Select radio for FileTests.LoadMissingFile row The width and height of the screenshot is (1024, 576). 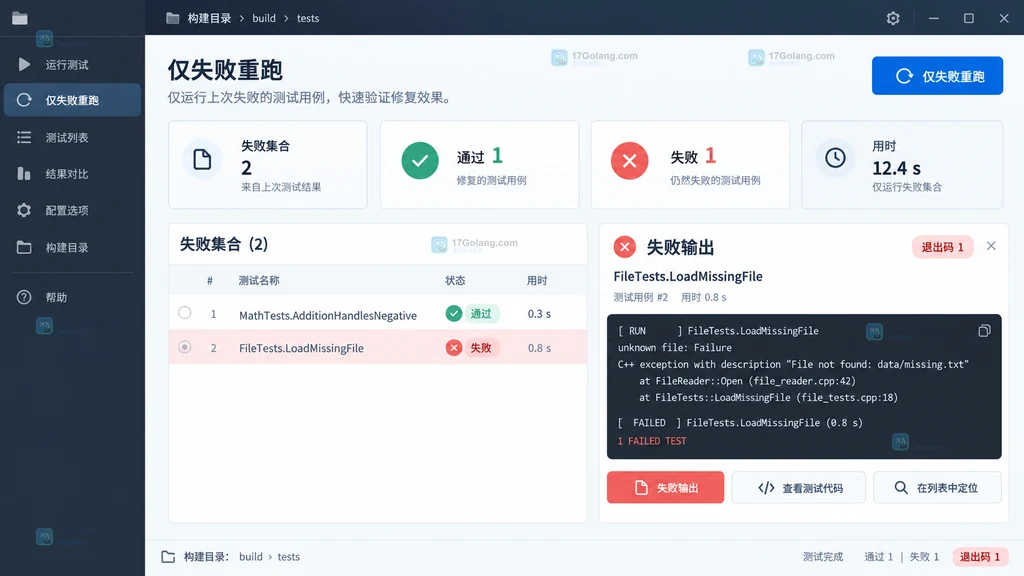pos(185,347)
